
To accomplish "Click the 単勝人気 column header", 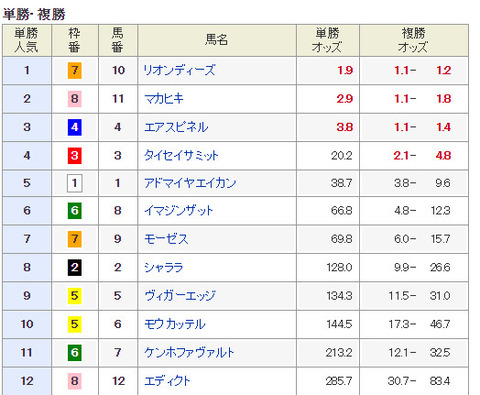I will click(x=27, y=40).
